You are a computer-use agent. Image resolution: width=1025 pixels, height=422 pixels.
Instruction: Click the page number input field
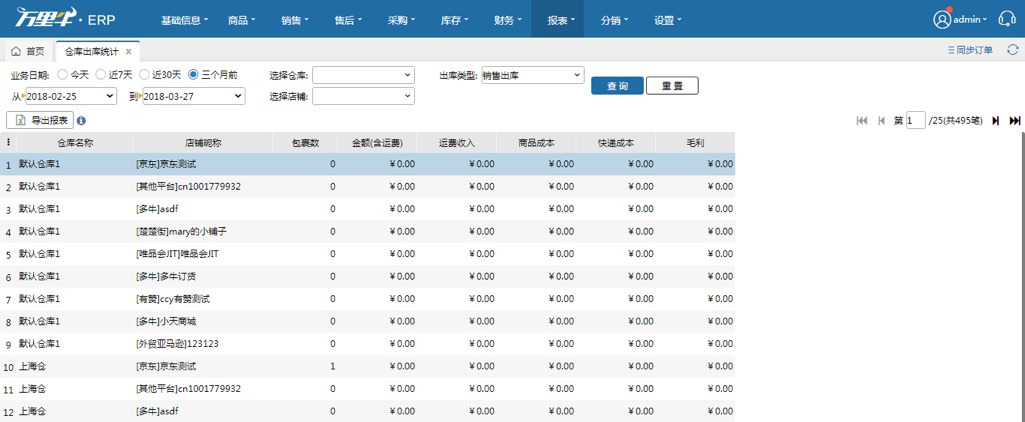tap(916, 120)
